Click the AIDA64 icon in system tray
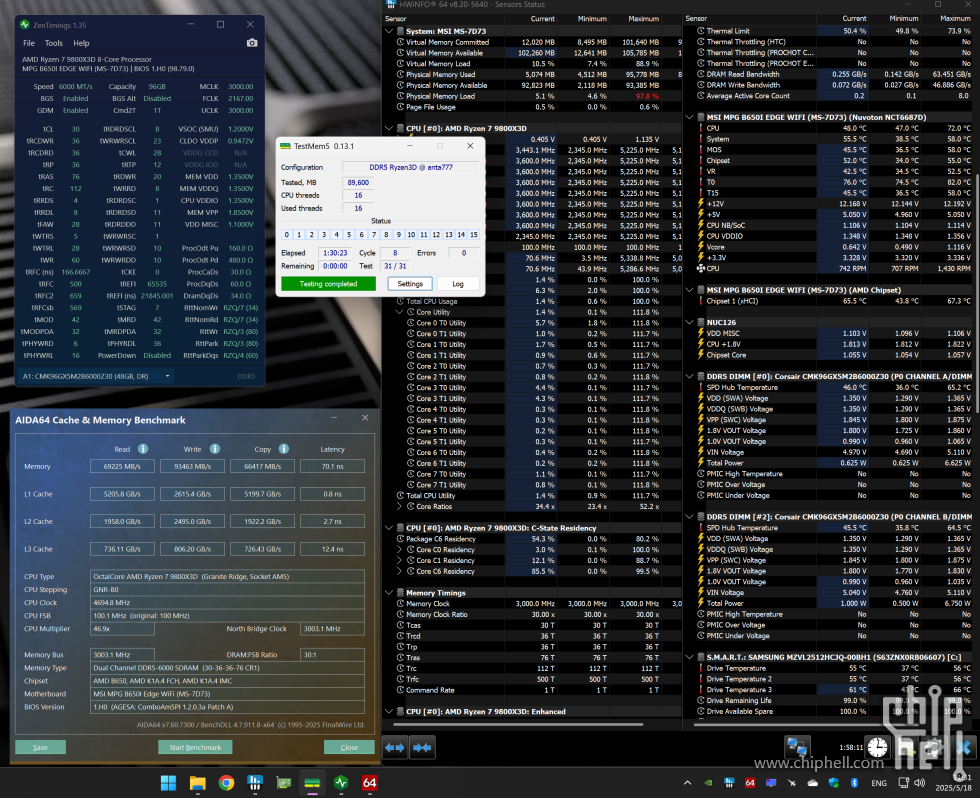 750,782
